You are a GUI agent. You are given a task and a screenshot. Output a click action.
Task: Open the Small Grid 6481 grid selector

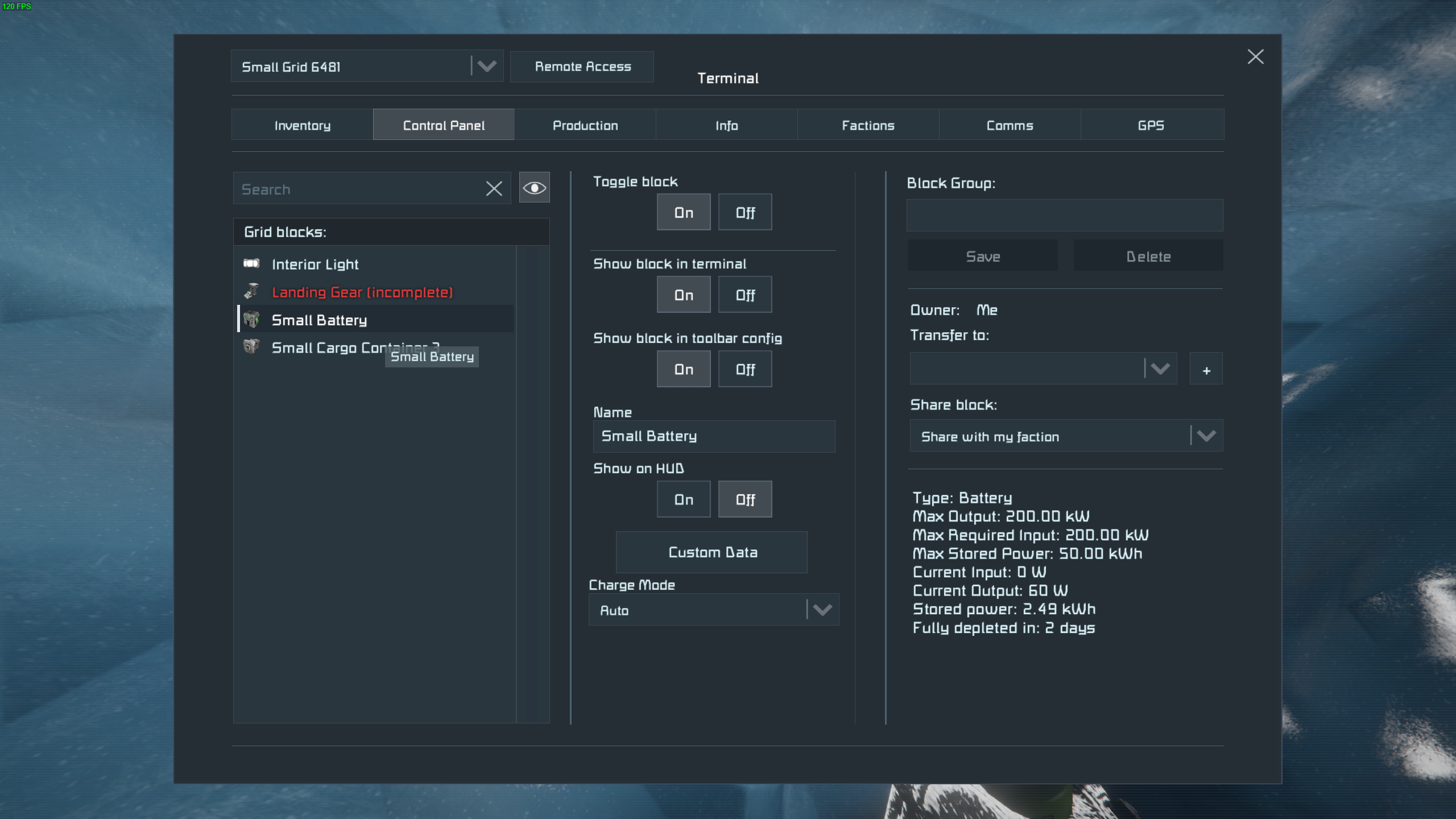(x=367, y=67)
